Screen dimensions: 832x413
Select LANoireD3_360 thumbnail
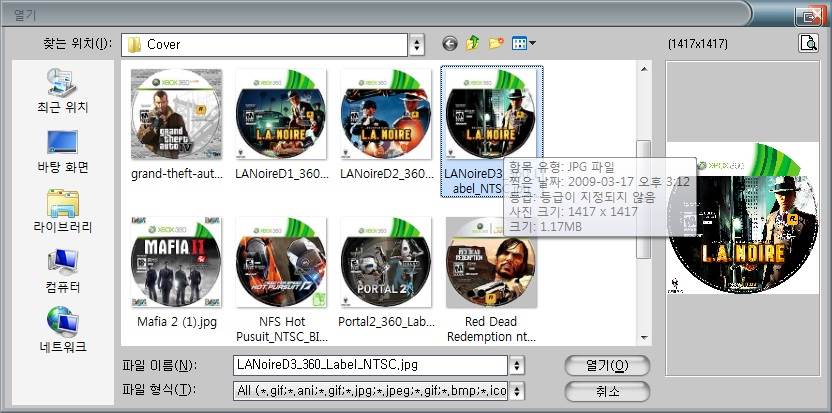click(491, 114)
